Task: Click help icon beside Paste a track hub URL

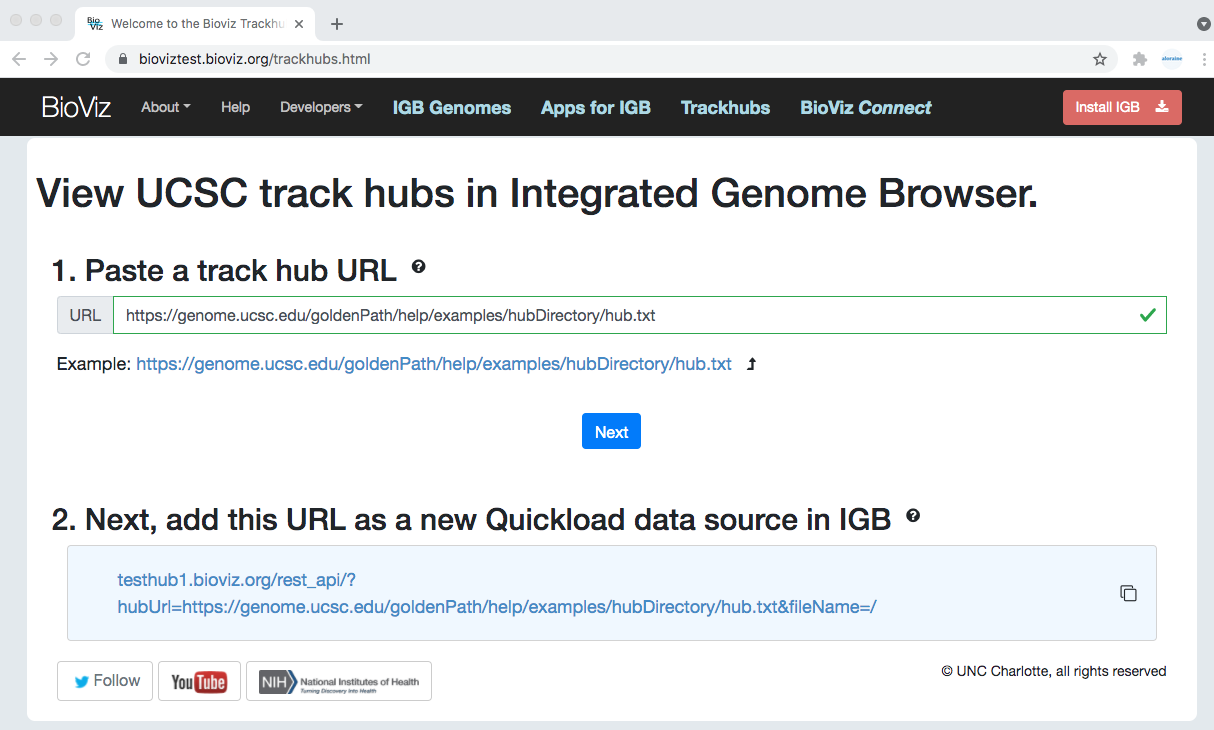Action: (419, 267)
